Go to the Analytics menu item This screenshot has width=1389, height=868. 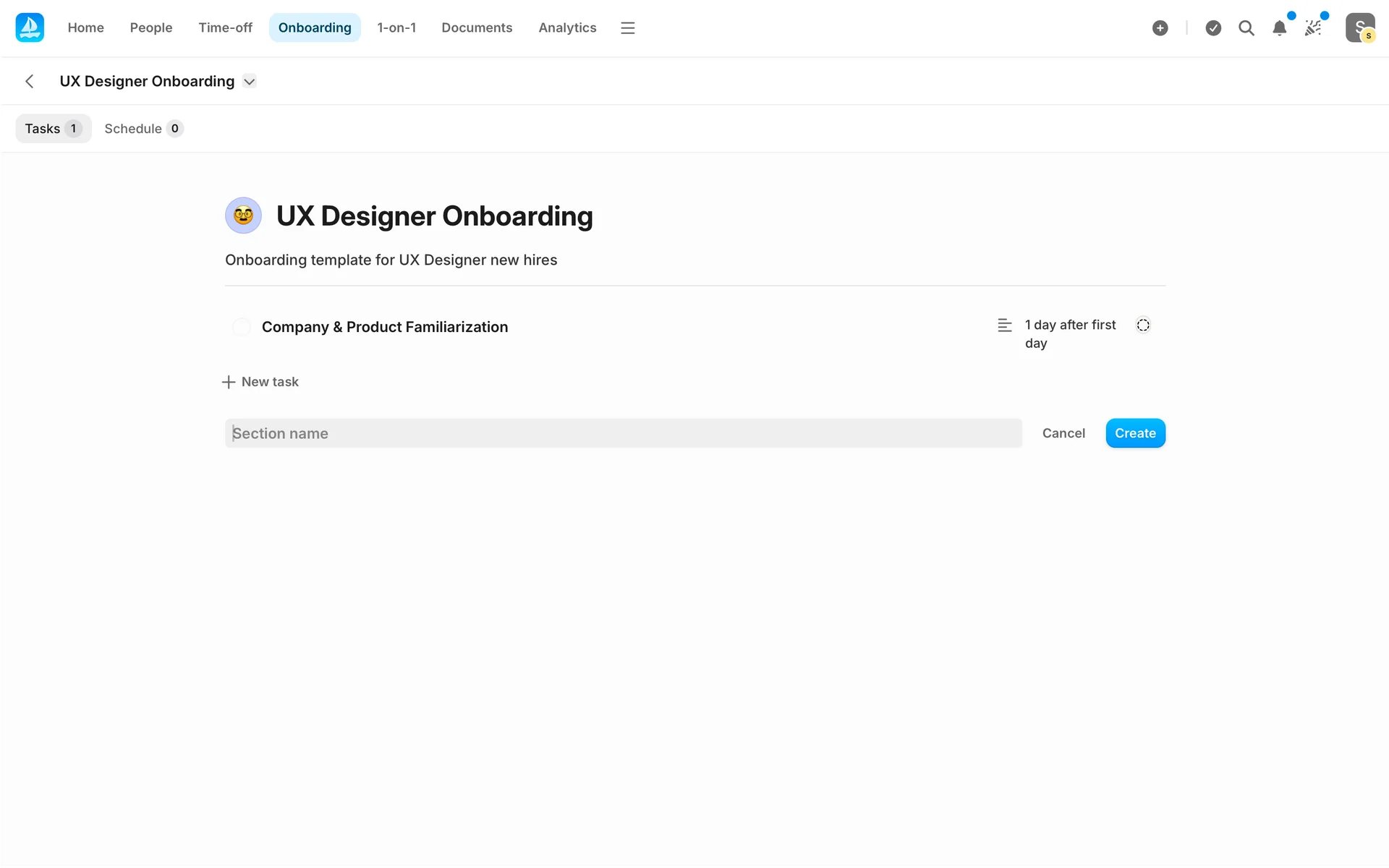pos(567,28)
